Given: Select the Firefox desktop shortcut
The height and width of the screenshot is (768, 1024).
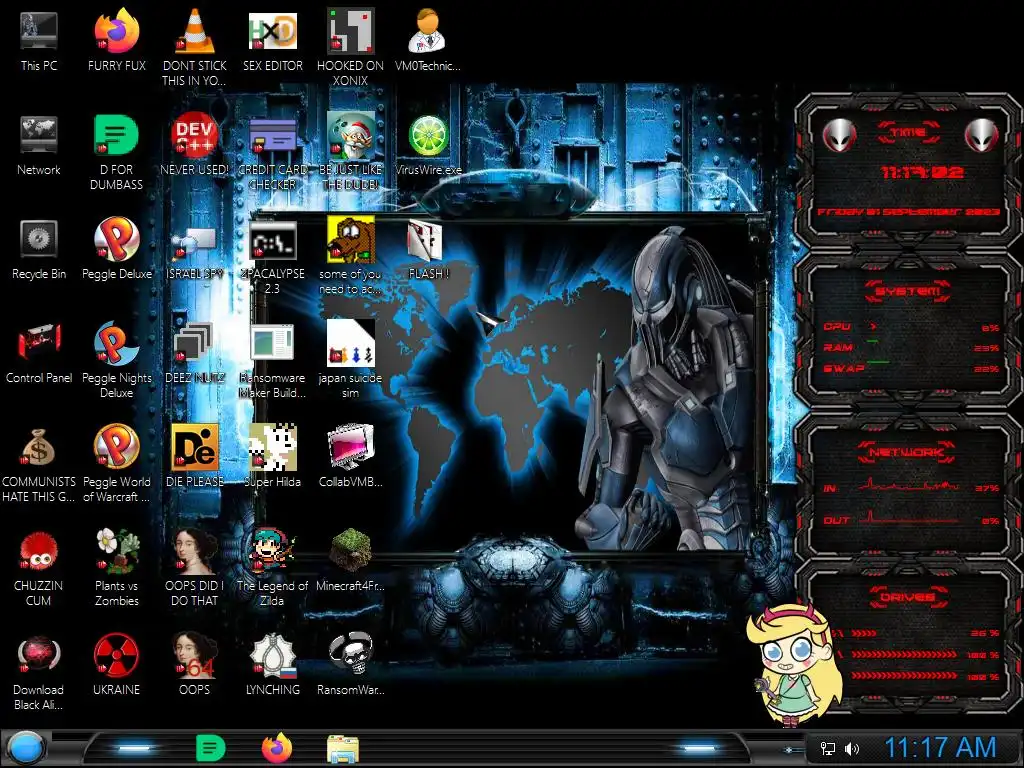Looking at the screenshot, I should (116, 40).
